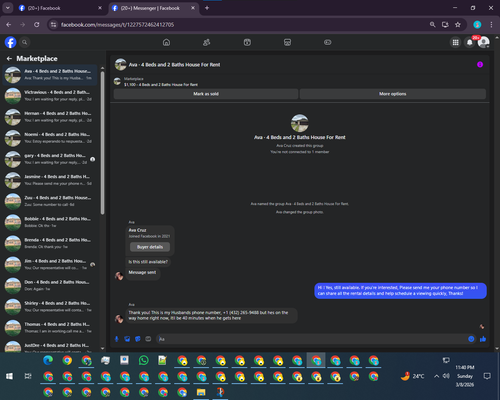Open the notifications bell icon

tap(470, 42)
